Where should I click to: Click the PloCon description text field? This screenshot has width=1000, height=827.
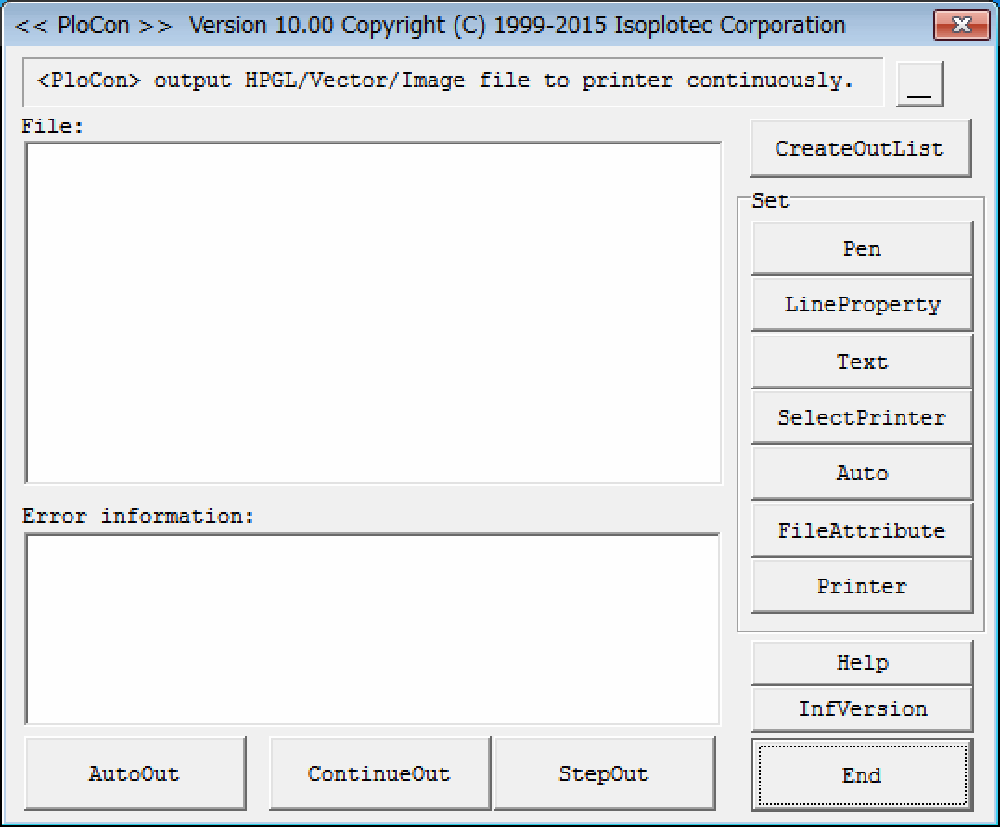[453, 82]
